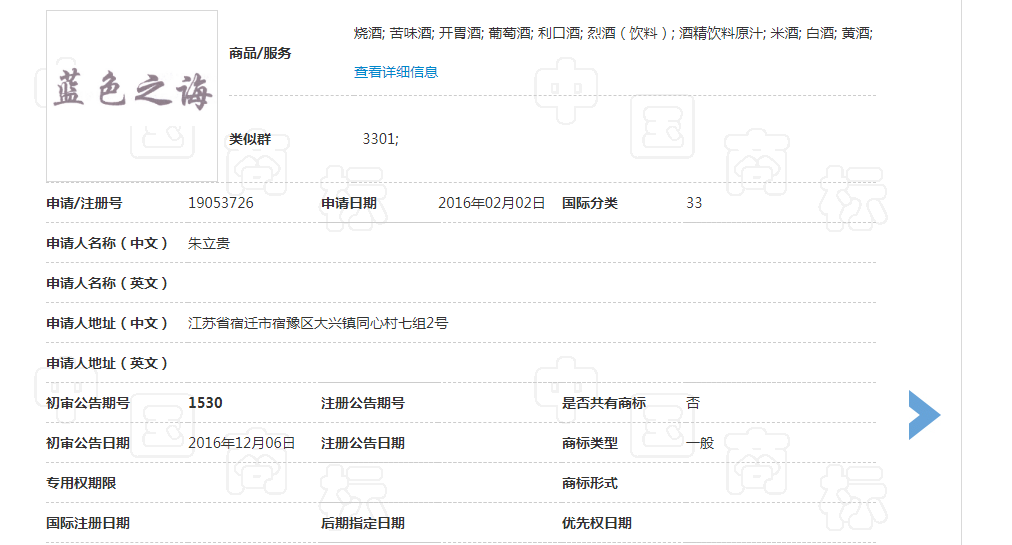1012x545 pixels.
Task: Click the shared trademark value 否
Action: pos(693,403)
